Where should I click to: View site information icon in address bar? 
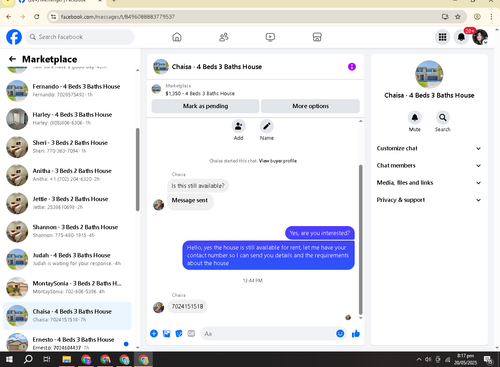click(53, 17)
